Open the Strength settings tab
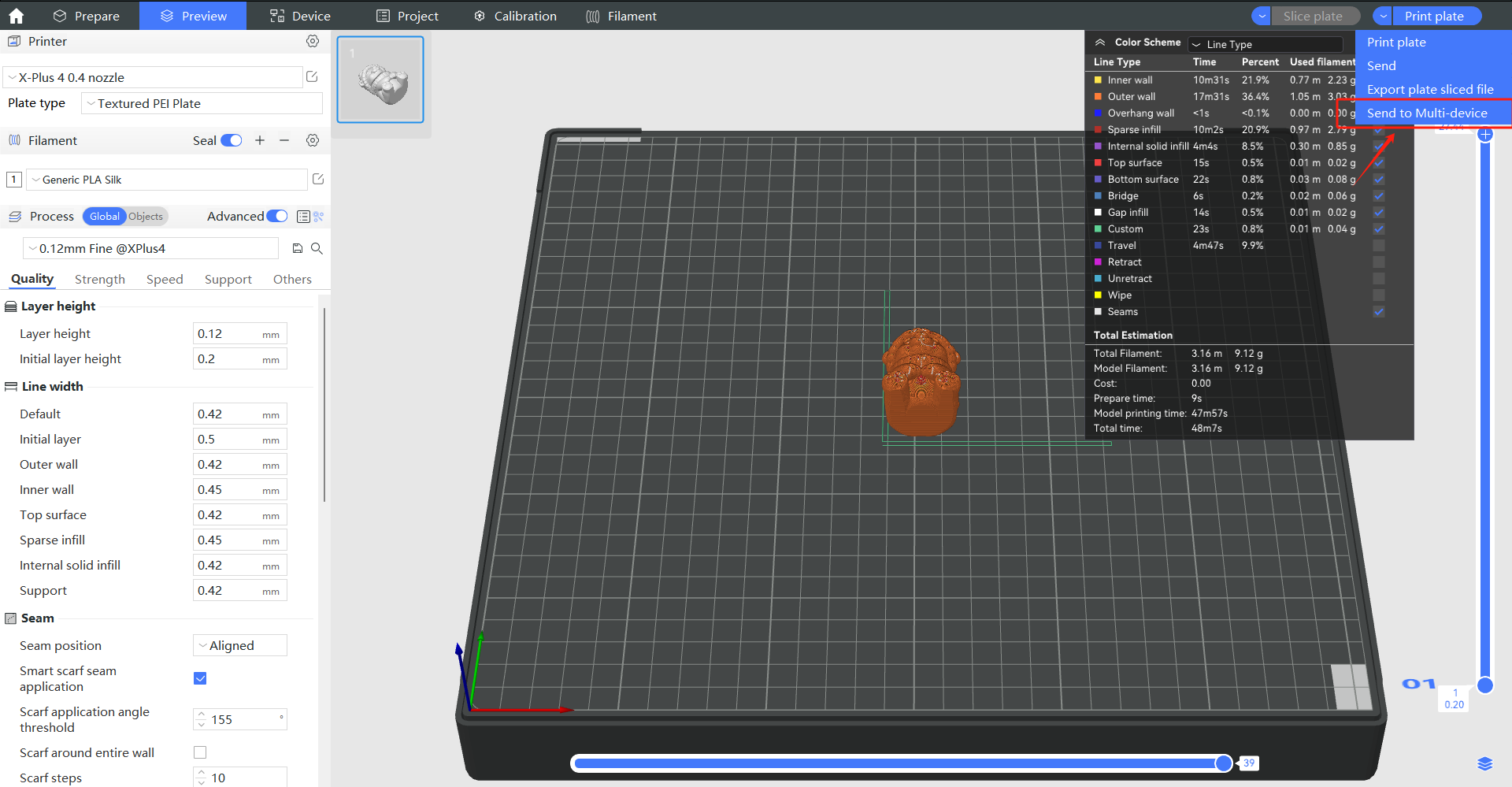This screenshot has width=1512, height=787. pos(100,279)
